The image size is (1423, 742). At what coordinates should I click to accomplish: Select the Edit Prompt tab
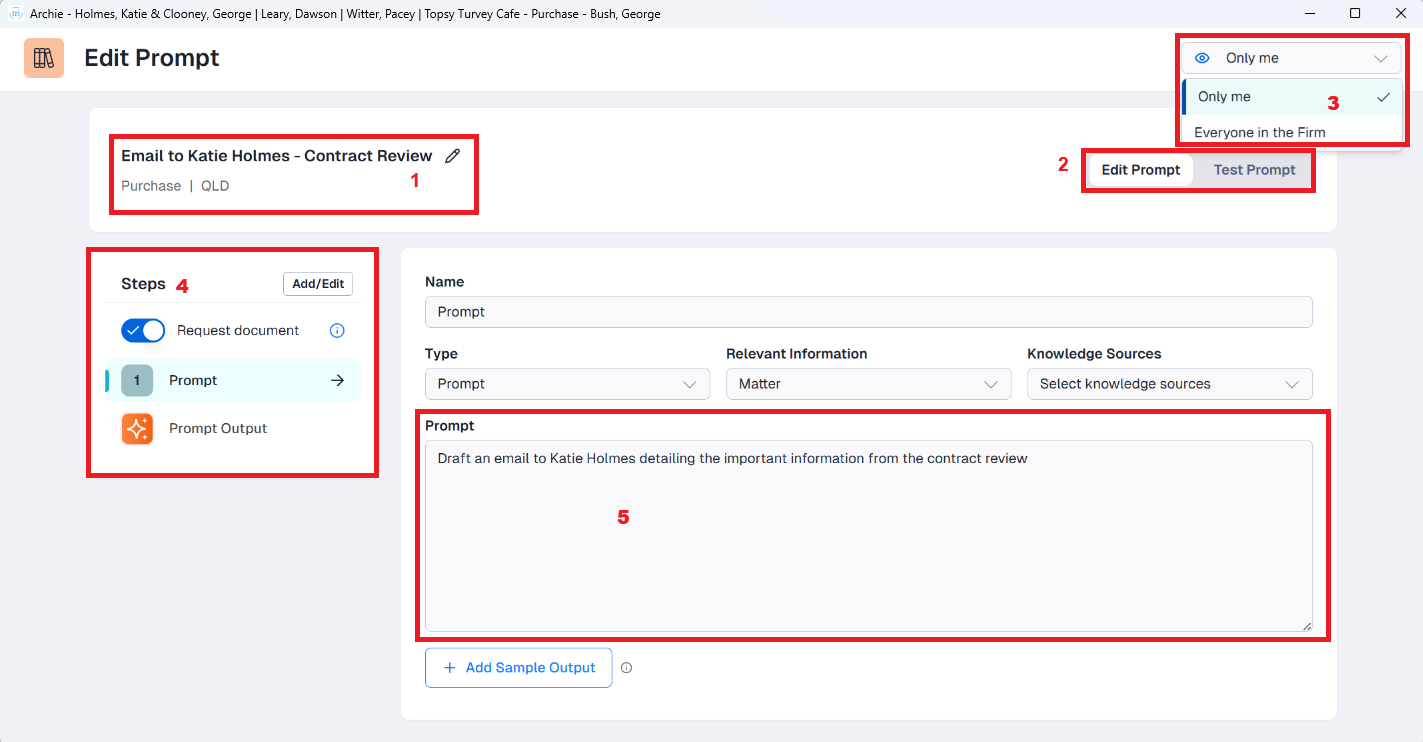coord(1140,170)
